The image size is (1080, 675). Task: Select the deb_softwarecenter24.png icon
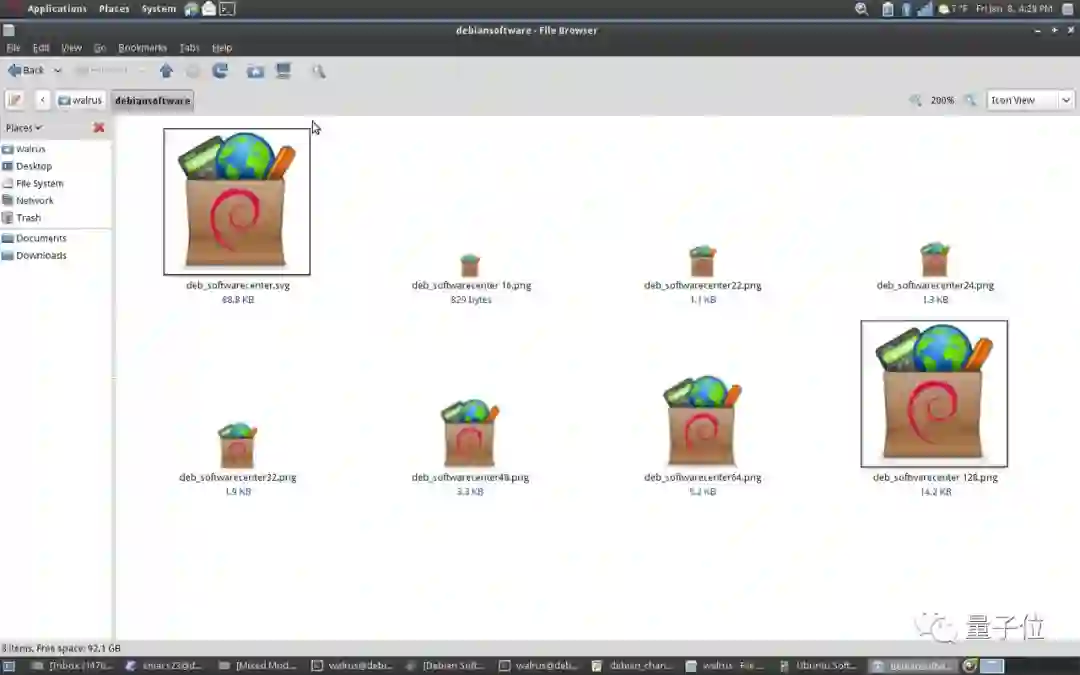coord(935,259)
